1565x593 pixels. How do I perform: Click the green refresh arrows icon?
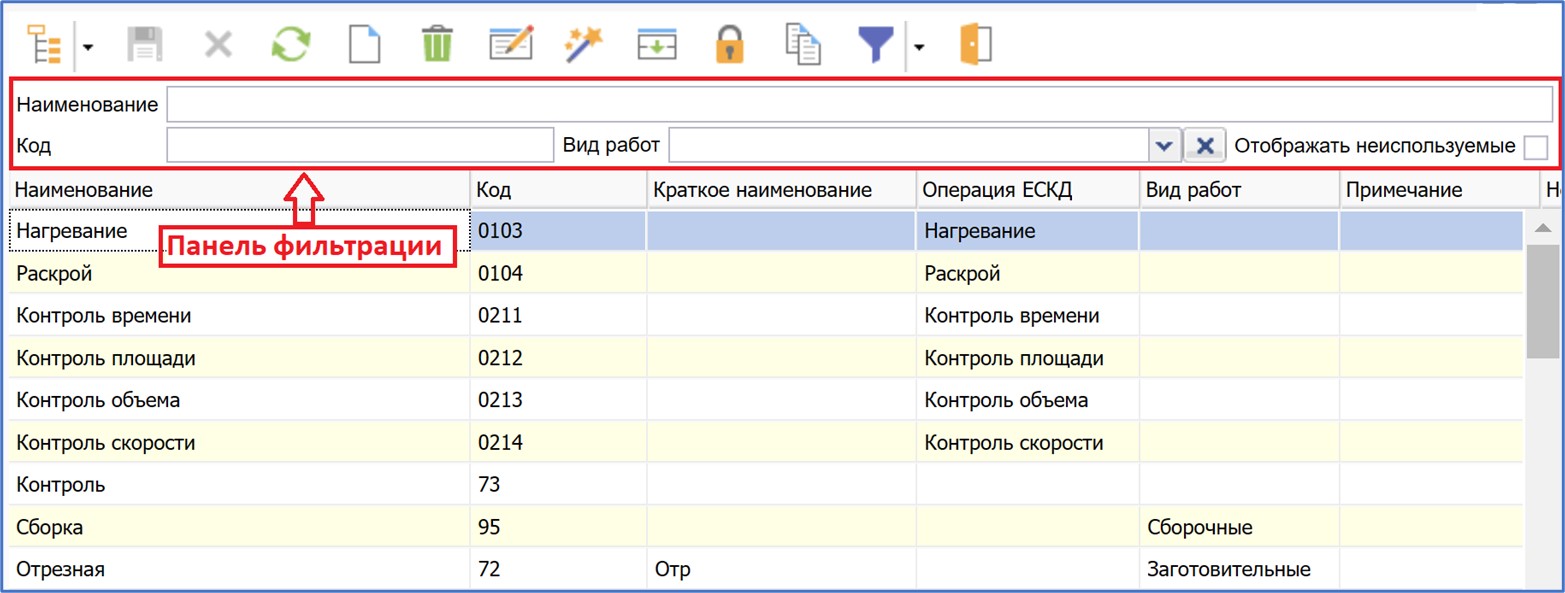pyautogui.click(x=291, y=46)
